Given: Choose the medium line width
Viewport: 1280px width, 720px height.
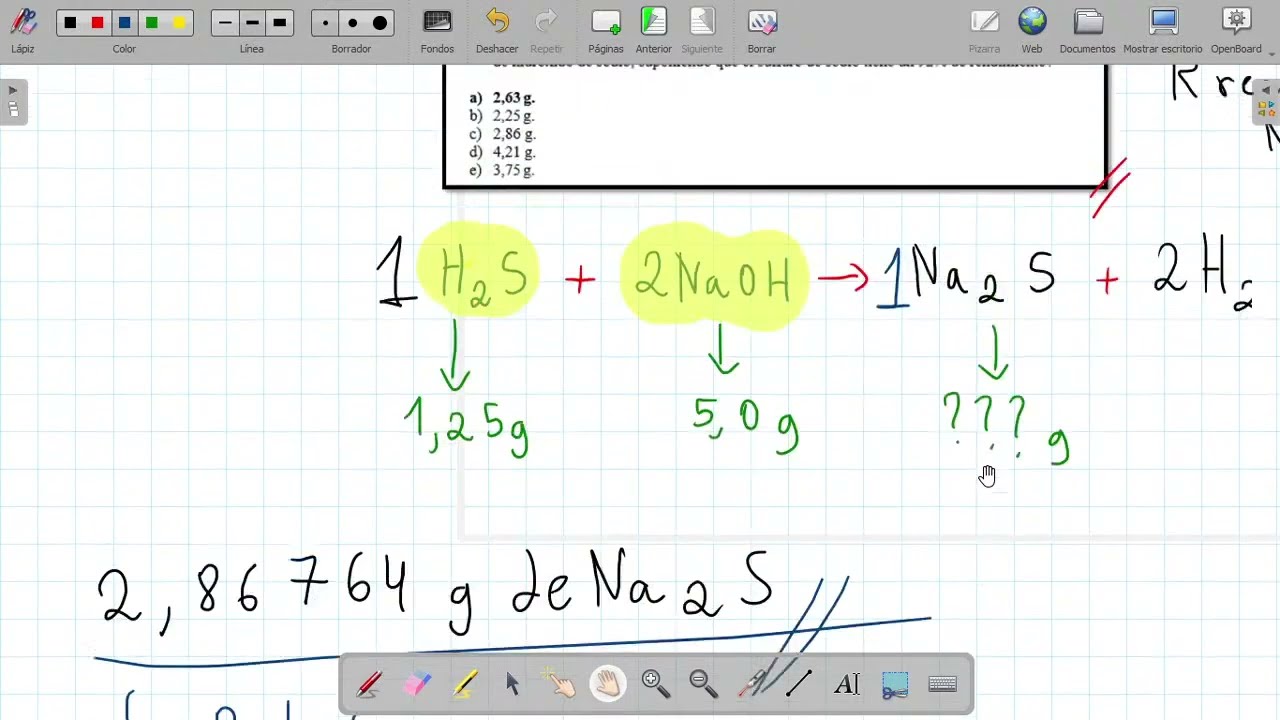Looking at the screenshot, I should (x=252, y=23).
